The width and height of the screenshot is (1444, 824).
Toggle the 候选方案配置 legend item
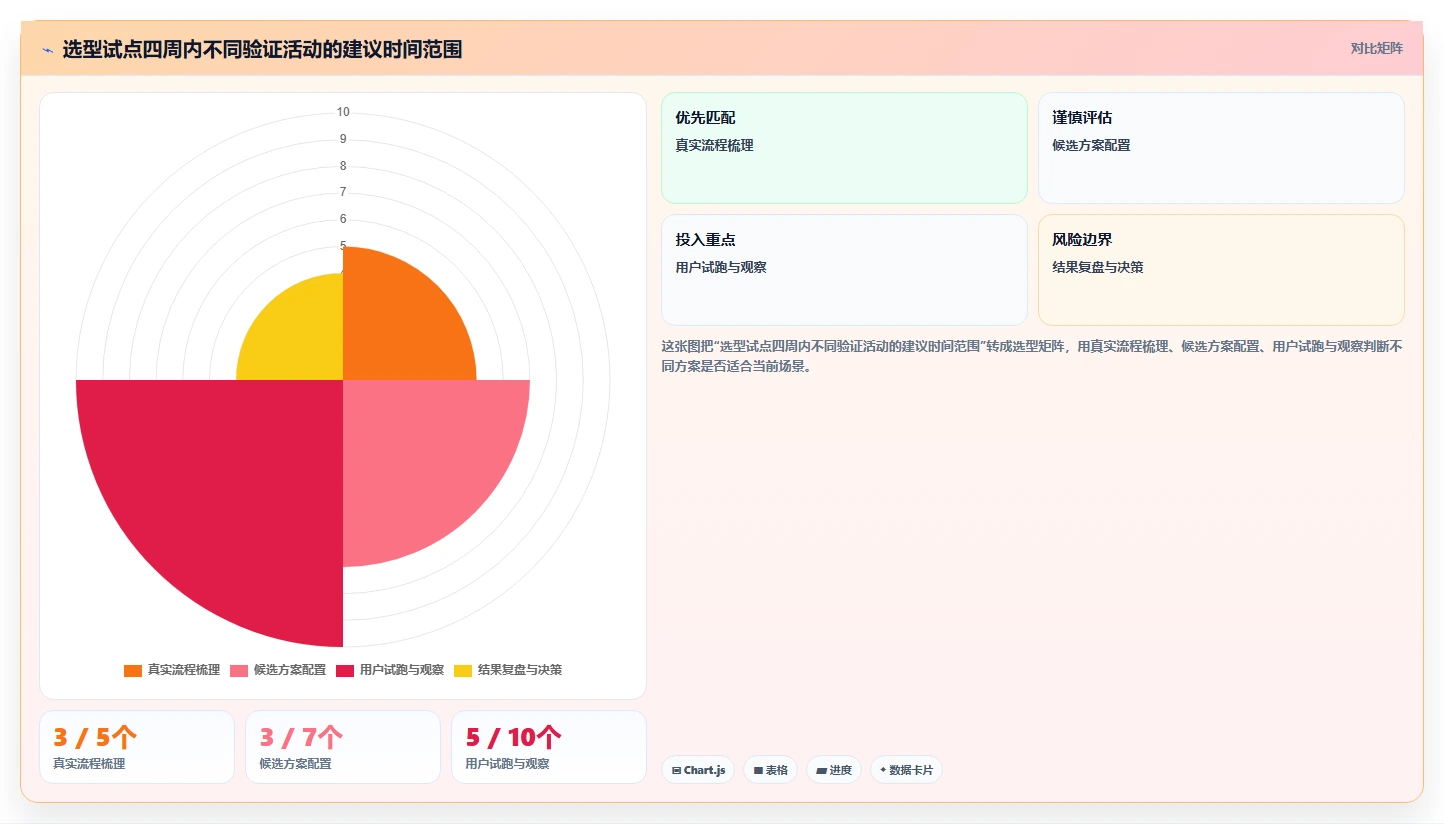[x=278, y=670]
